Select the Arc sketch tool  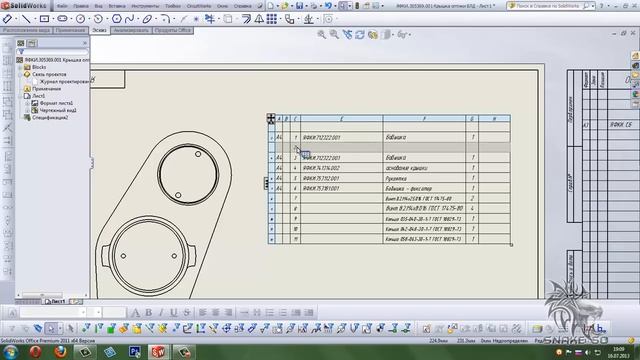pos(98,19)
